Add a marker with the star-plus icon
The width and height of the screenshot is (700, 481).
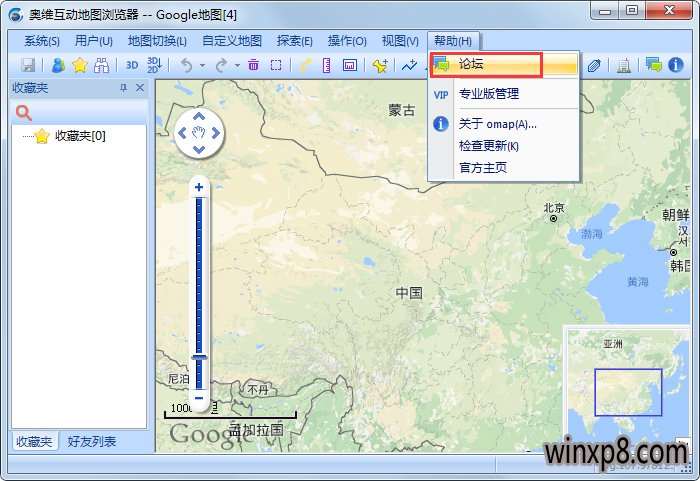tap(380, 65)
